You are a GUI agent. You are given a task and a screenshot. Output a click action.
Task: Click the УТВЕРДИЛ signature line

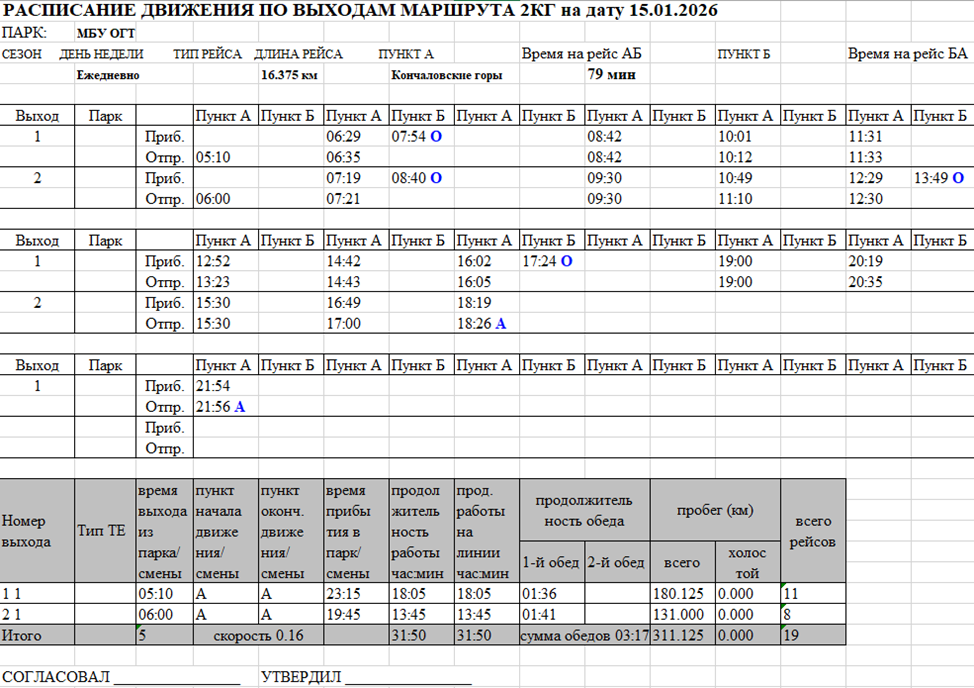pos(365,677)
